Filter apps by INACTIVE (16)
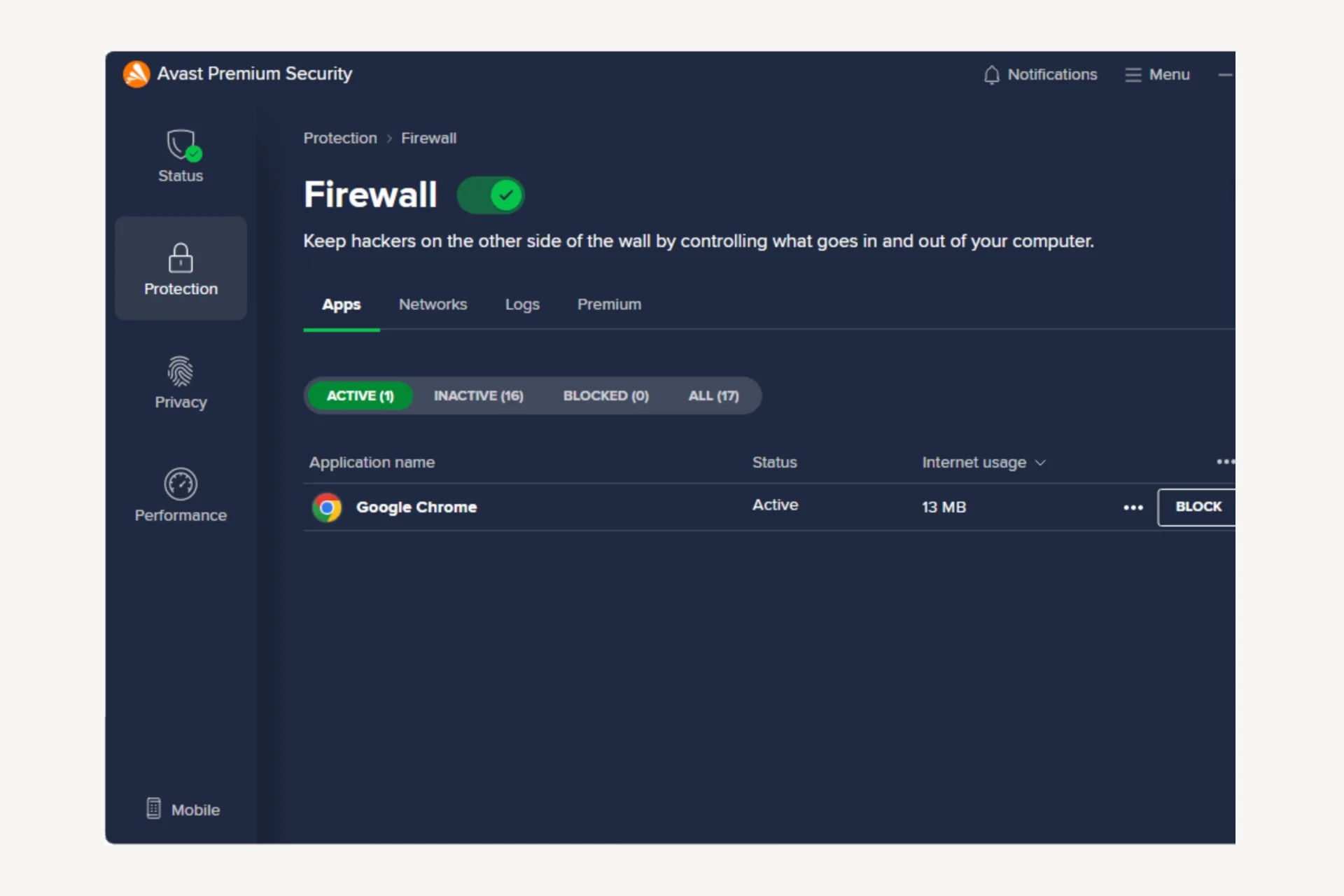1344x896 pixels. tap(479, 395)
